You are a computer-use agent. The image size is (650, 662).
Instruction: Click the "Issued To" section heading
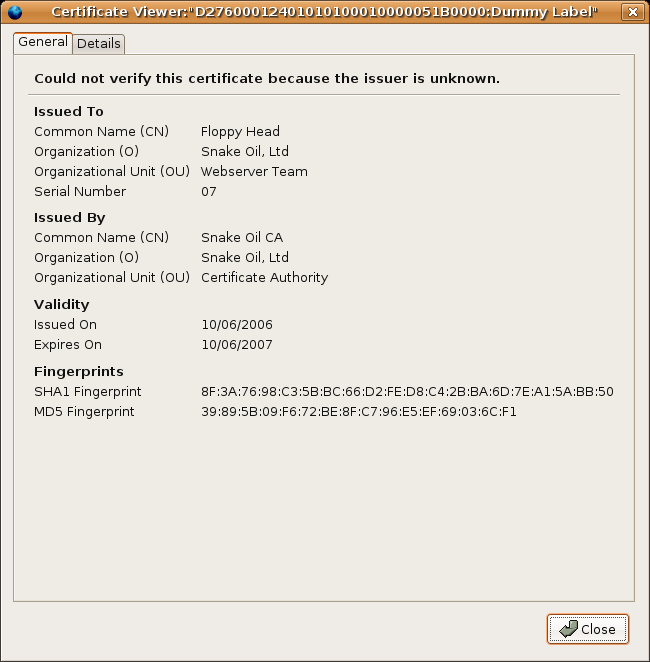(x=69, y=112)
